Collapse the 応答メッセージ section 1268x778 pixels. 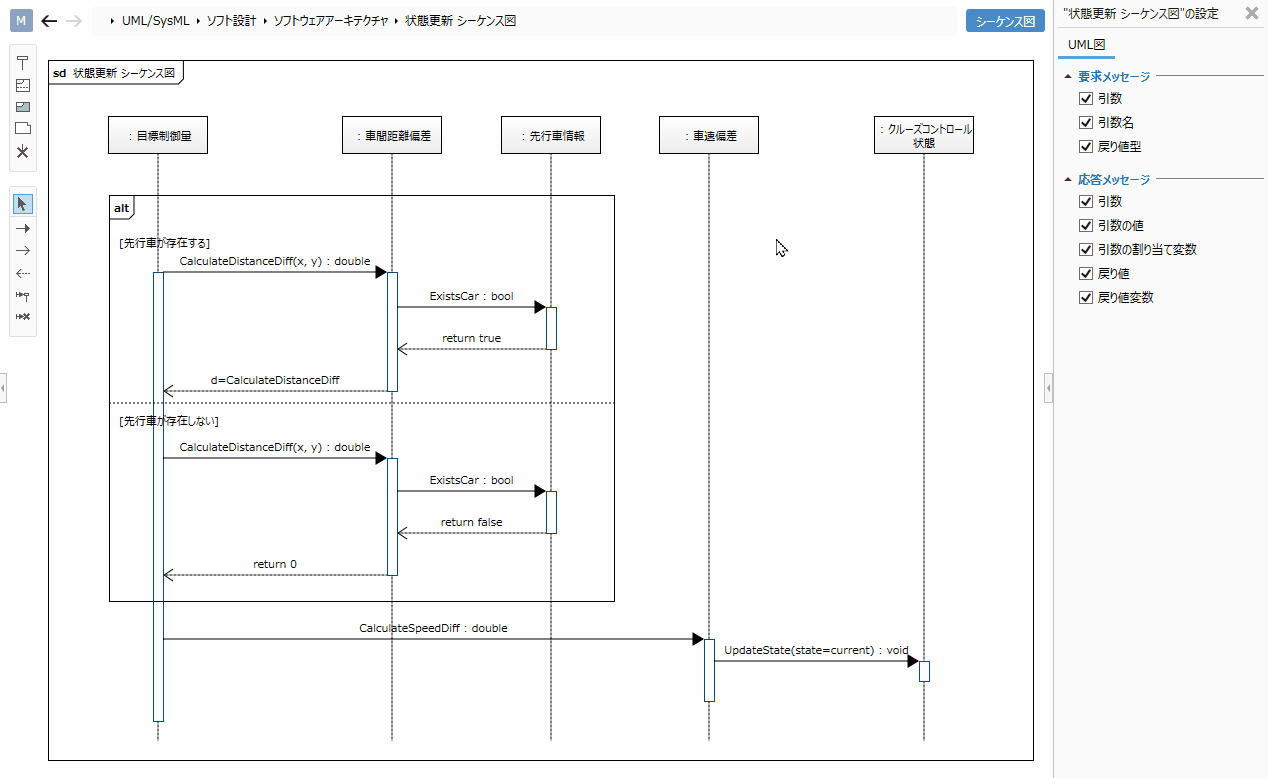pyautogui.click(x=1068, y=180)
